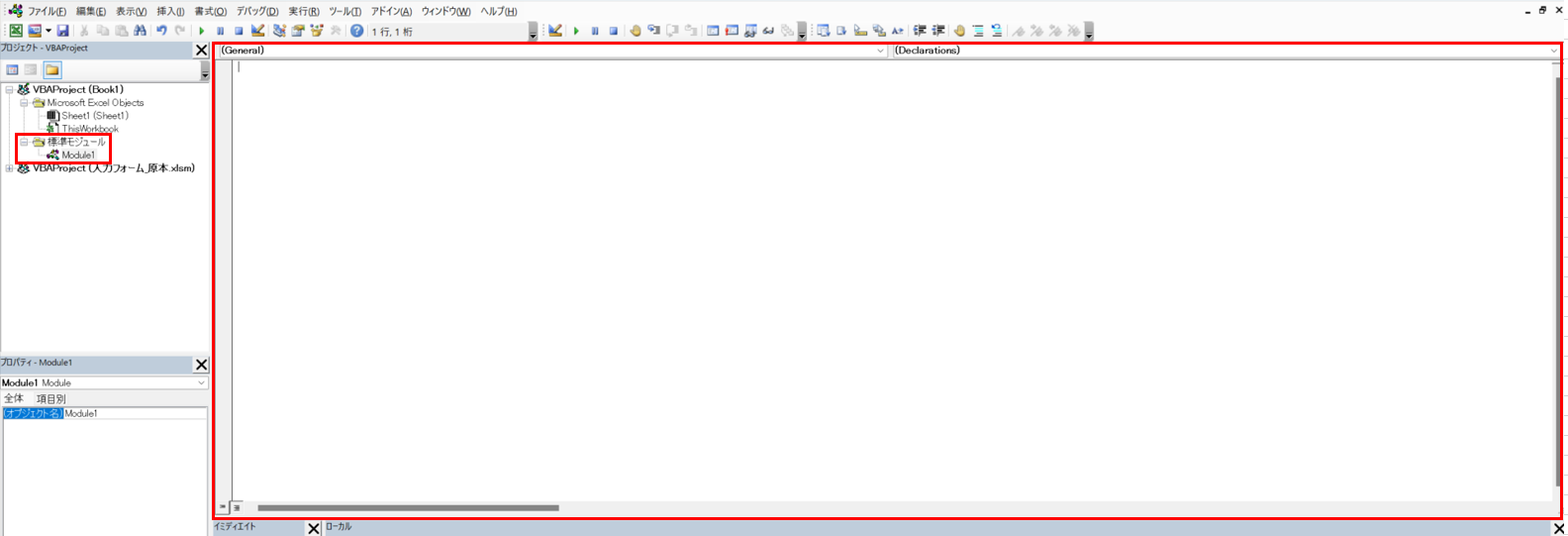Viewport: 1568px width, 536px height.
Task: Click the View Microsoft Excel icon
Action: [x=16, y=31]
